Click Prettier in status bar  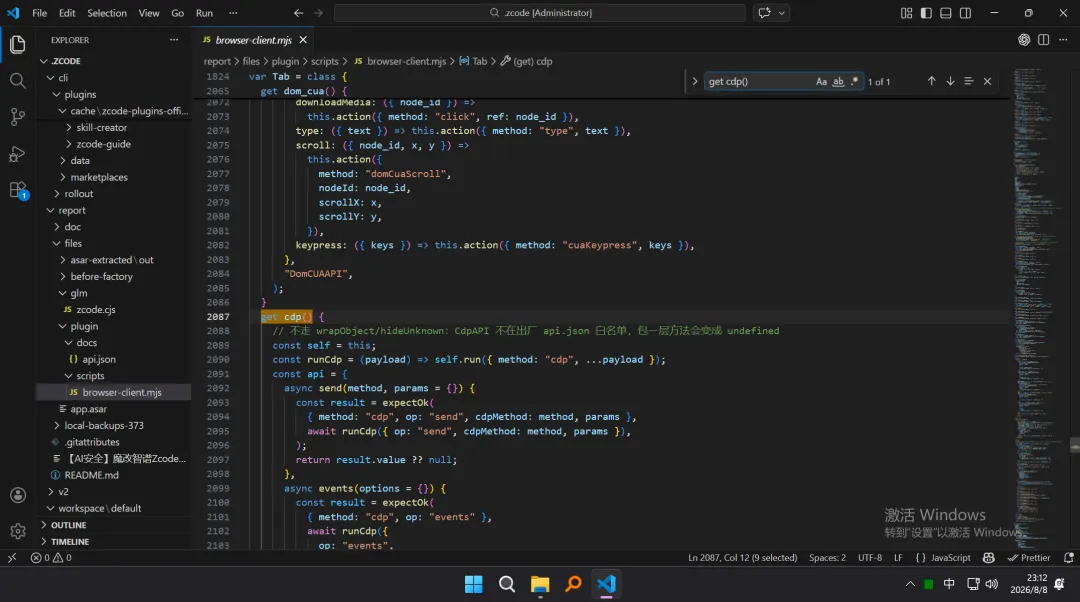click(x=1029, y=558)
